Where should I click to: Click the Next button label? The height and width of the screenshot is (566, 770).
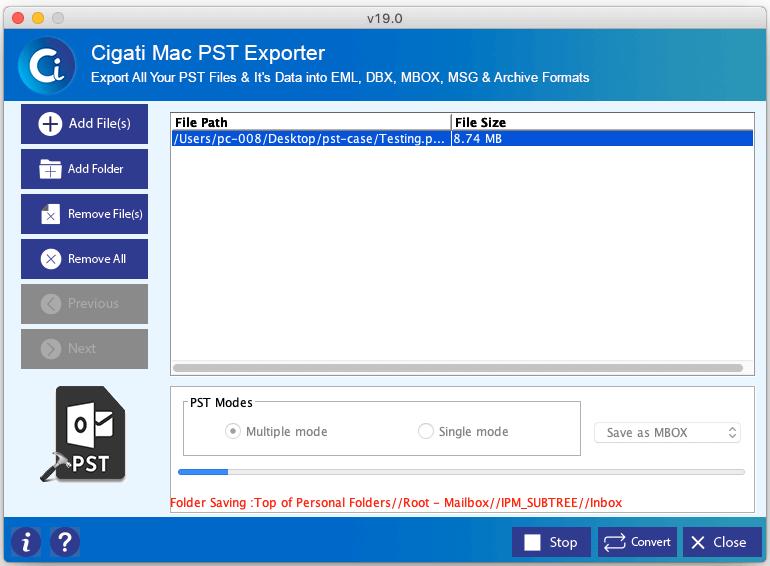point(82,349)
